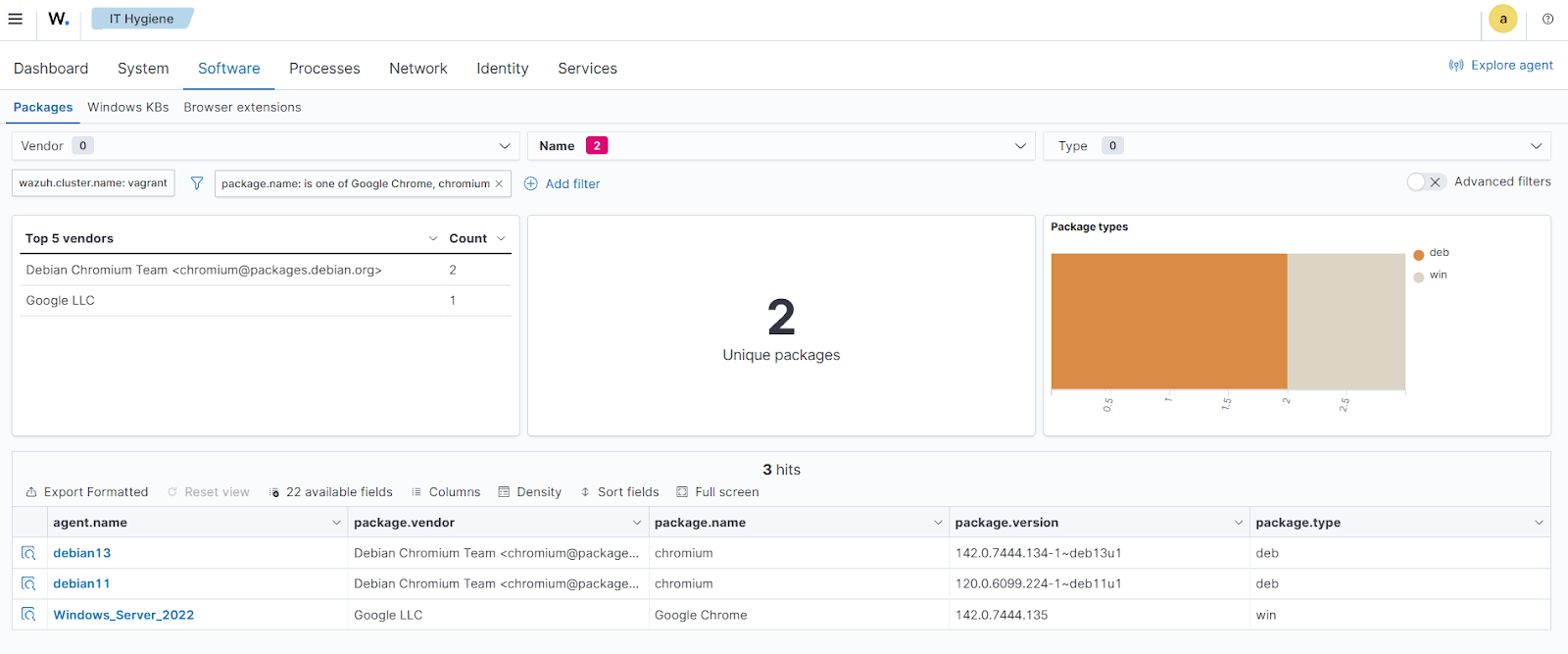
Task: Inspect the debian11 row document details icon
Action: click(28, 583)
